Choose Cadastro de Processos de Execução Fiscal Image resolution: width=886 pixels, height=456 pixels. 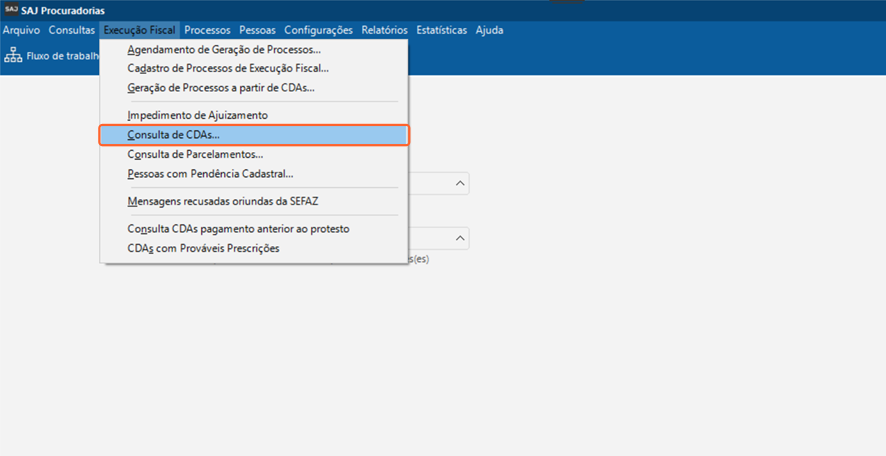click(x=228, y=69)
